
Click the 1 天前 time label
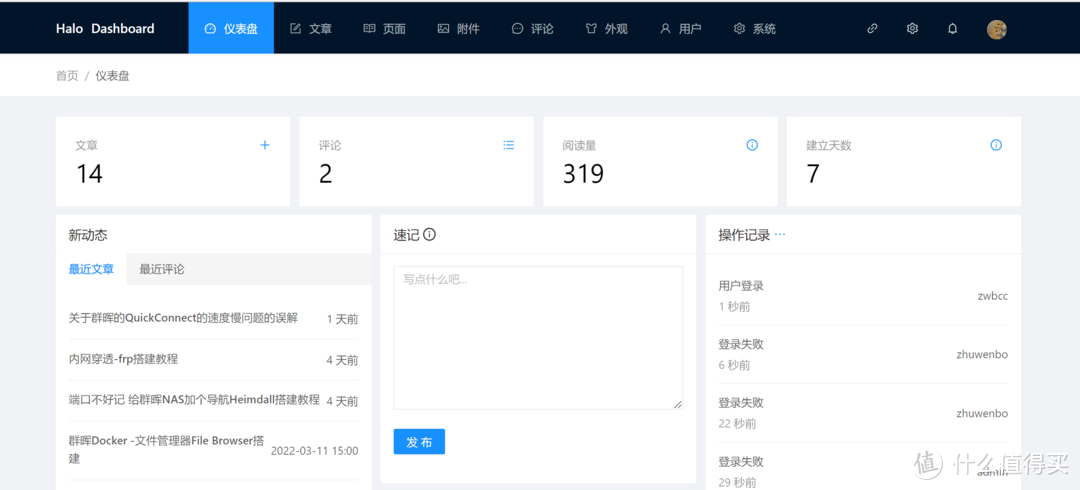point(342,319)
